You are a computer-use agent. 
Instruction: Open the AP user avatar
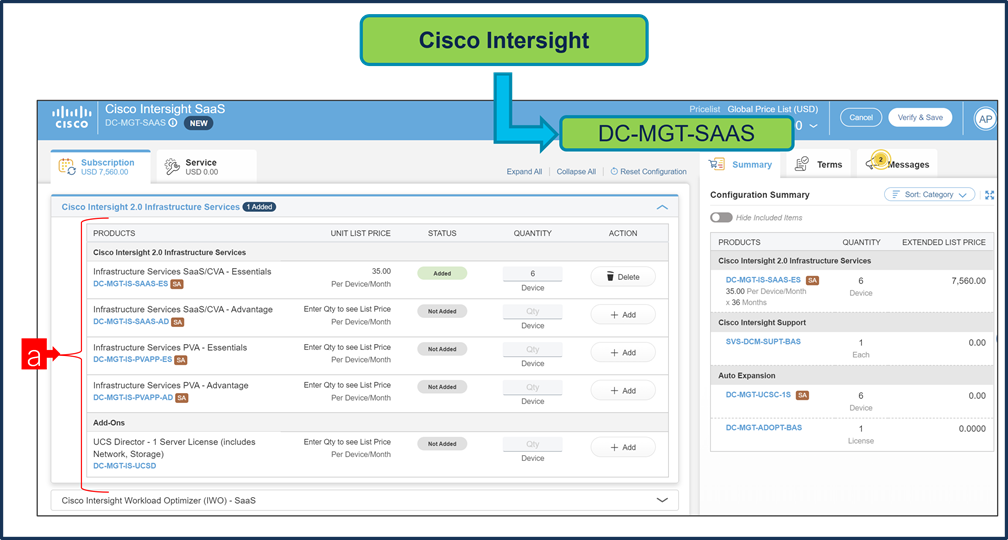coord(984,119)
